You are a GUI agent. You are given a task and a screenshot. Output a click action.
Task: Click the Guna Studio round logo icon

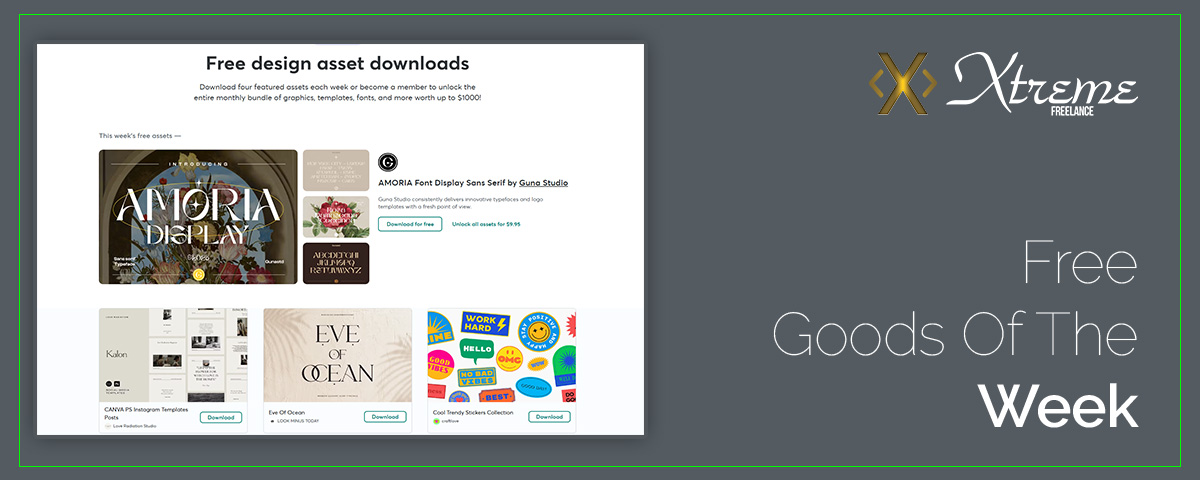click(388, 162)
